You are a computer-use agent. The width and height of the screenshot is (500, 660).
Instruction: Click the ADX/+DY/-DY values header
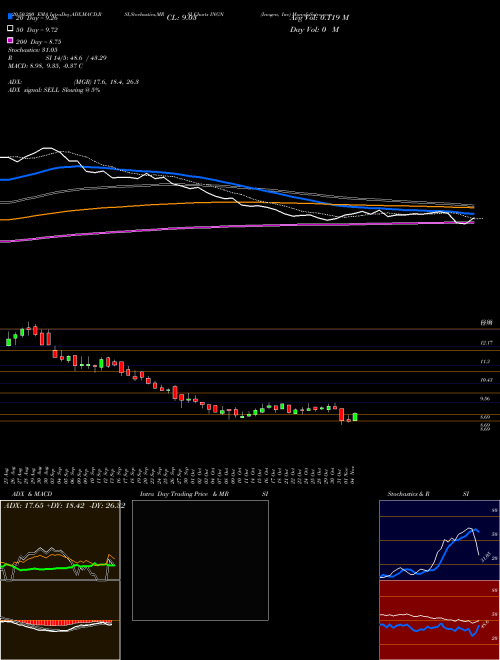coord(64,505)
